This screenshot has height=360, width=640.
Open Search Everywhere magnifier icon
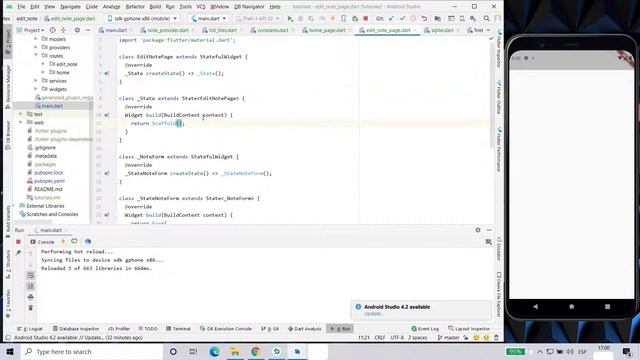pos(487,18)
